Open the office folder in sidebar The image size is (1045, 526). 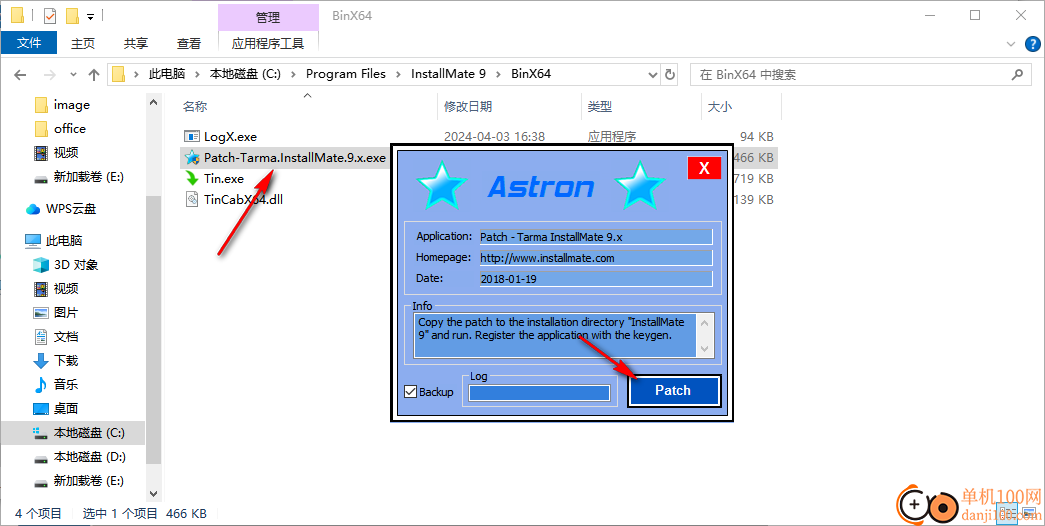point(69,129)
